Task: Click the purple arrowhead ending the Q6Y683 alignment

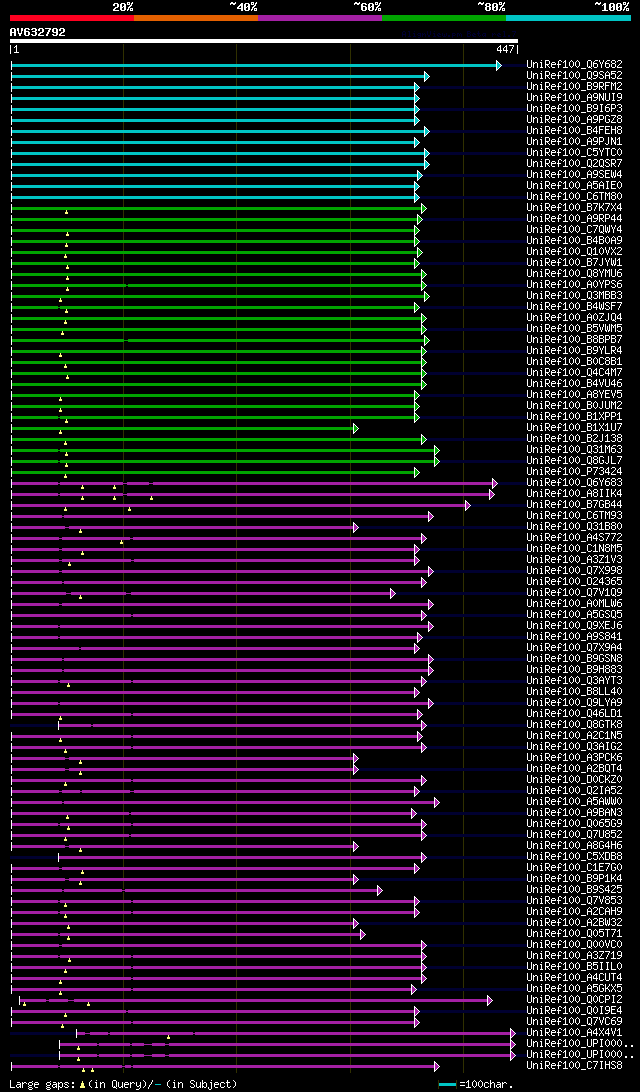Action: (x=495, y=483)
